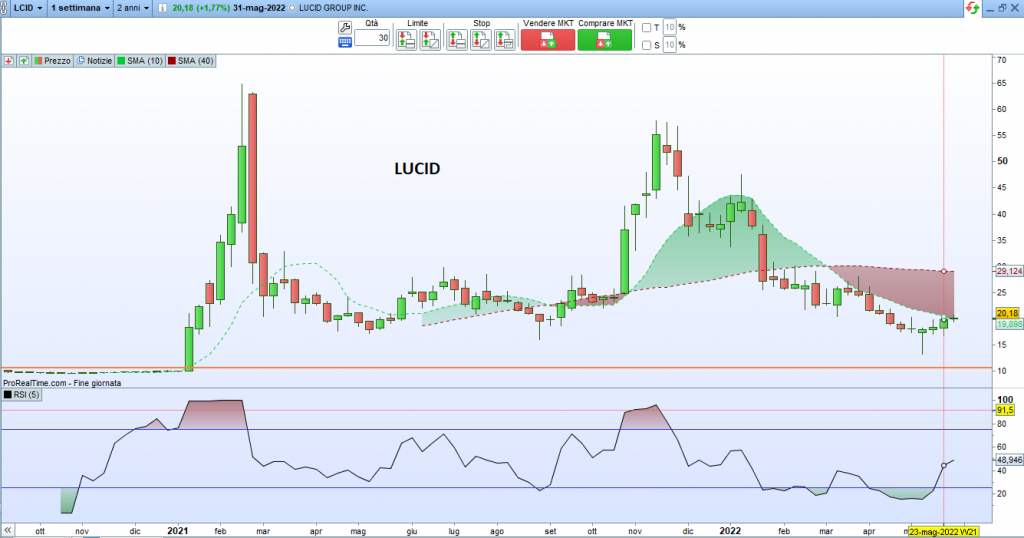The height and width of the screenshot is (538, 1024).
Task: Enable the T percent checkbox
Action: [646, 27]
